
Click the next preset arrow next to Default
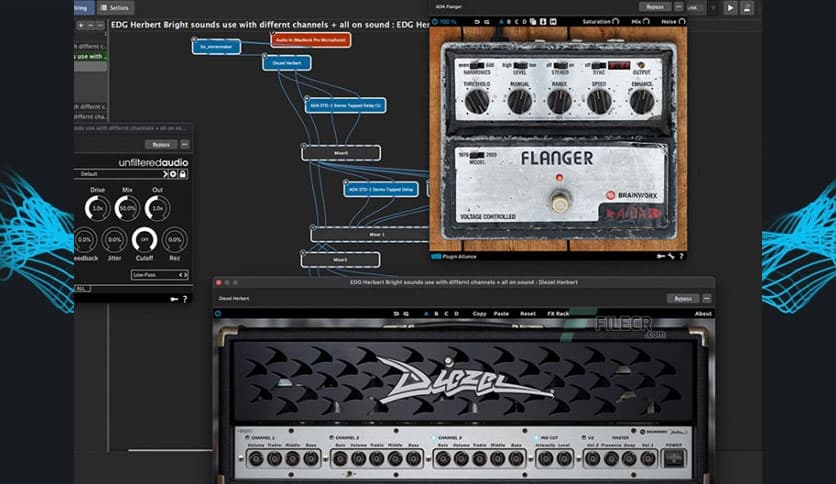165,174
